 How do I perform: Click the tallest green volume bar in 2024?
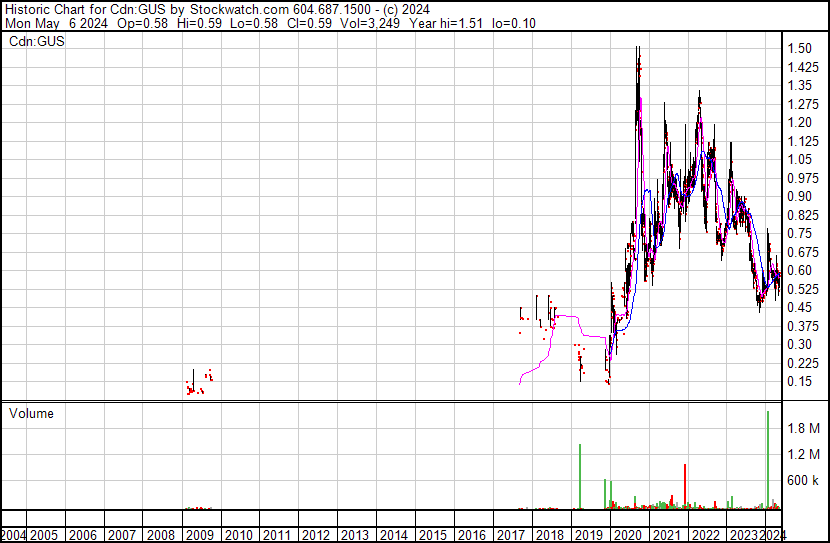768,459
